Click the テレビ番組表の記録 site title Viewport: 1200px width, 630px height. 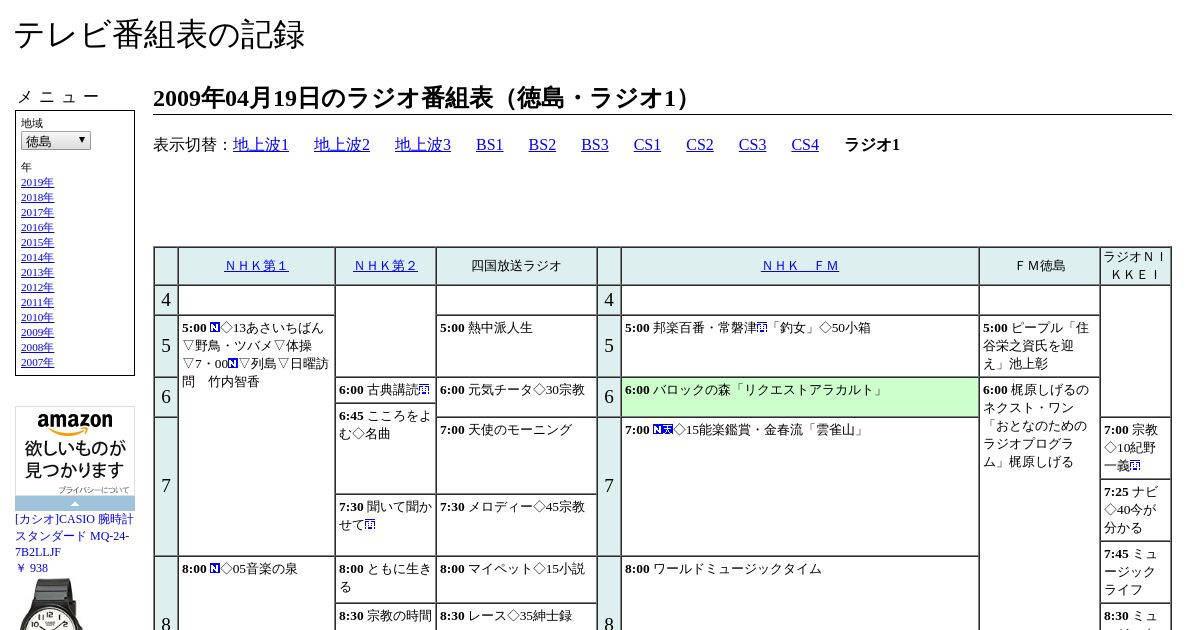pos(159,35)
